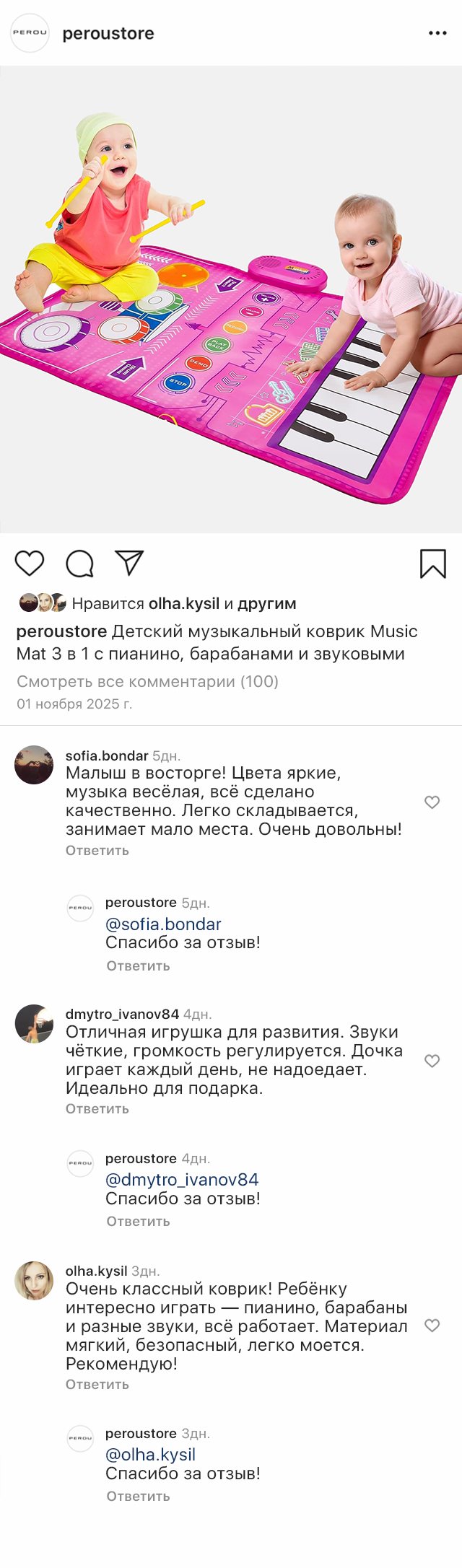This screenshot has width=462, height=1568.
Task: Save post with bookmark icon
Action: click(433, 564)
